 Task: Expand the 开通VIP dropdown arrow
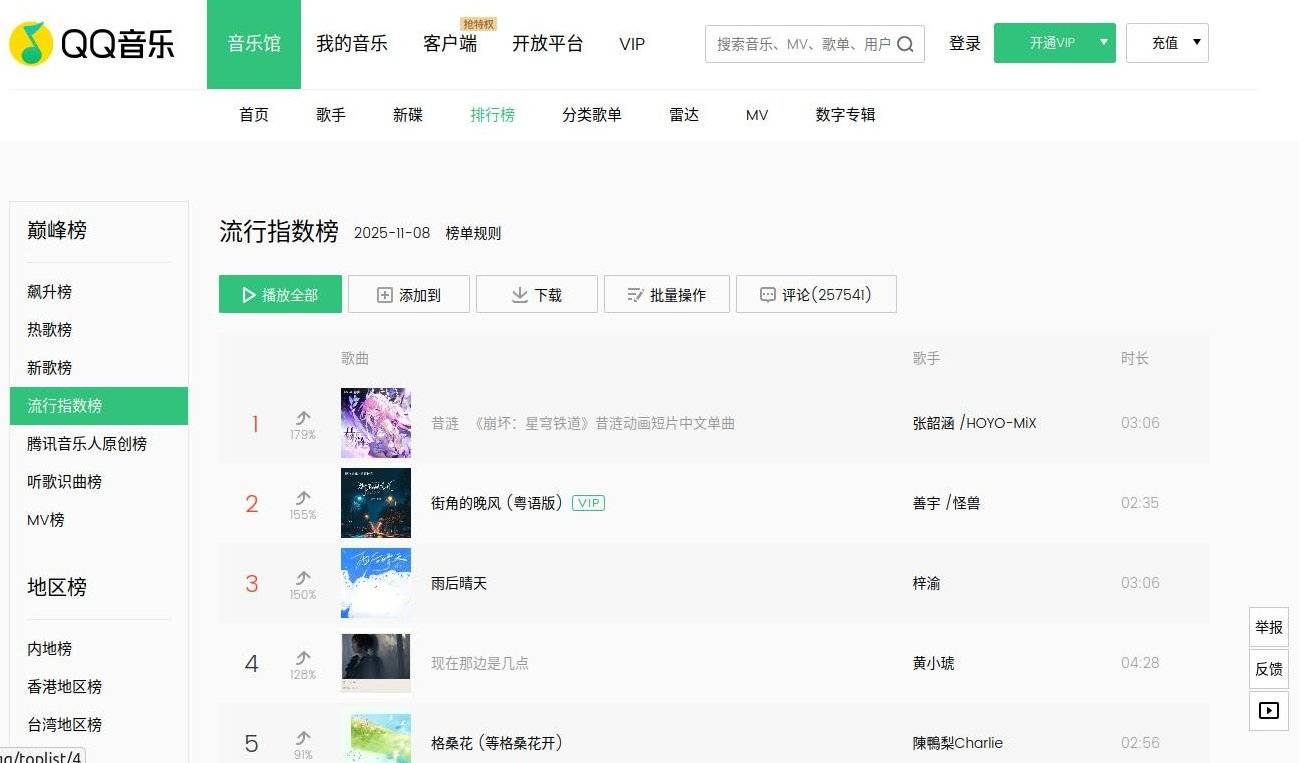(1103, 43)
